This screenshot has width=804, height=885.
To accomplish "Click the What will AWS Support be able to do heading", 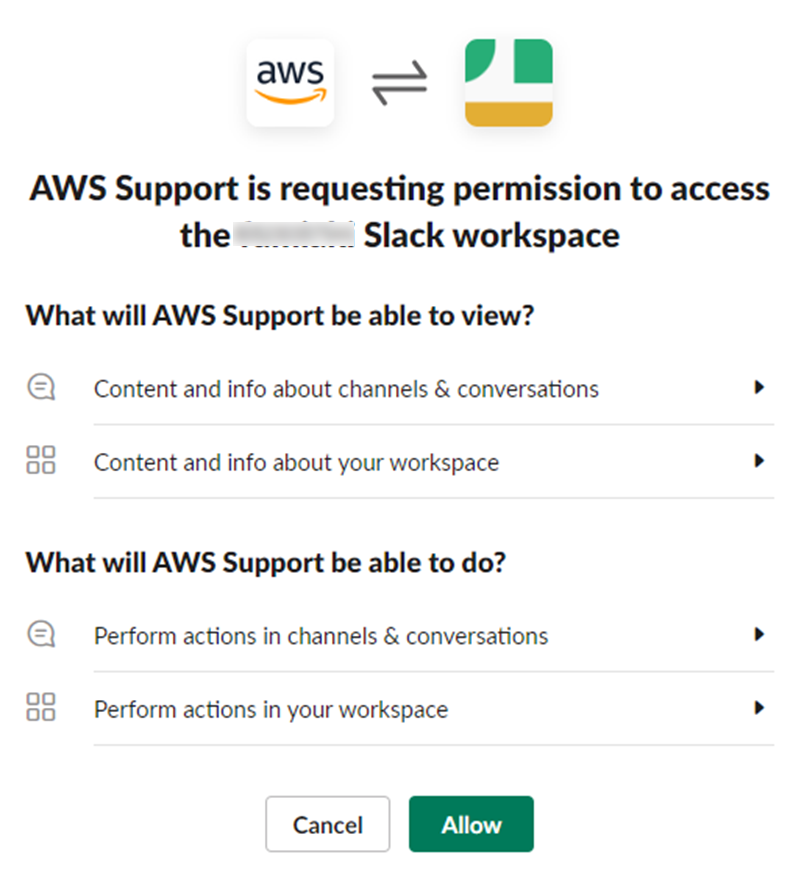I will pyautogui.click(x=266, y=563).
